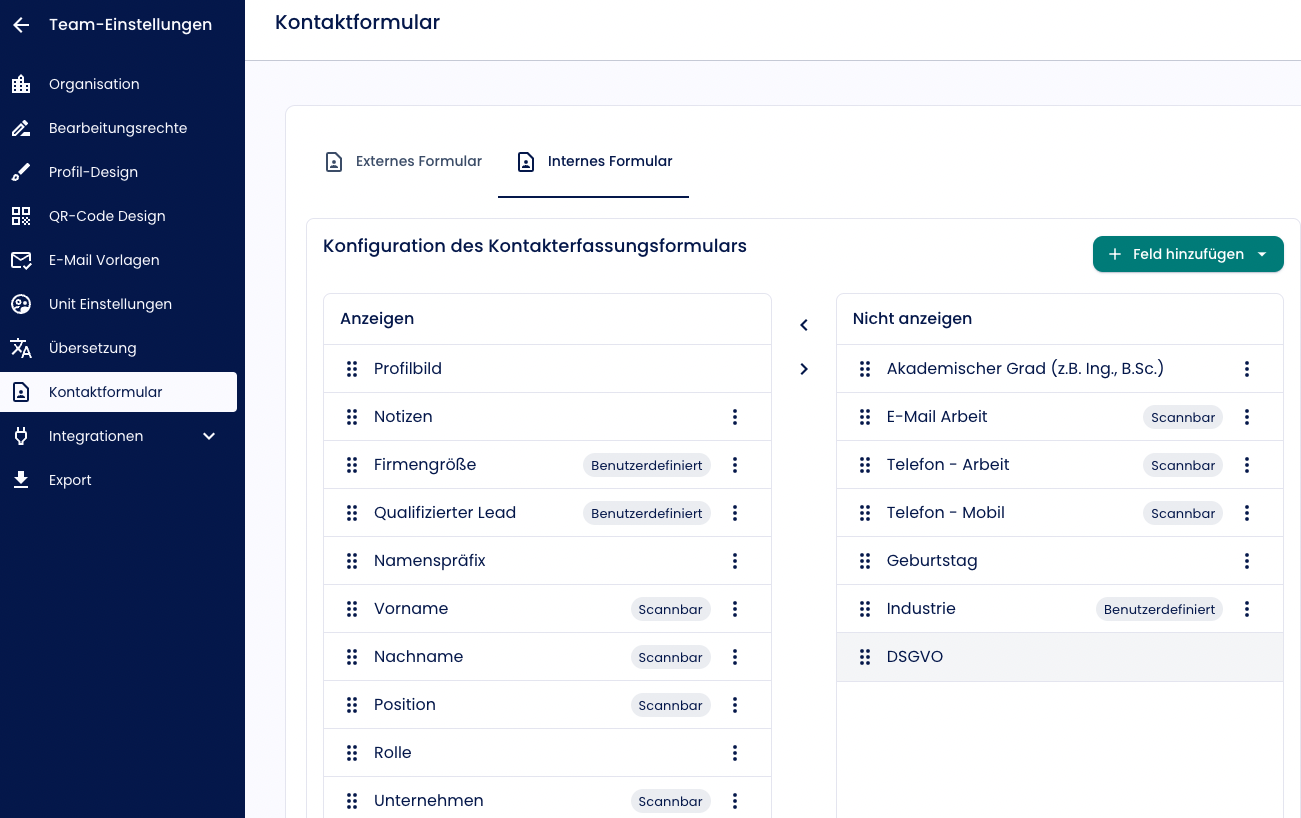
Task: Expand the Integrationen chevron
Action: pos(209,436)
